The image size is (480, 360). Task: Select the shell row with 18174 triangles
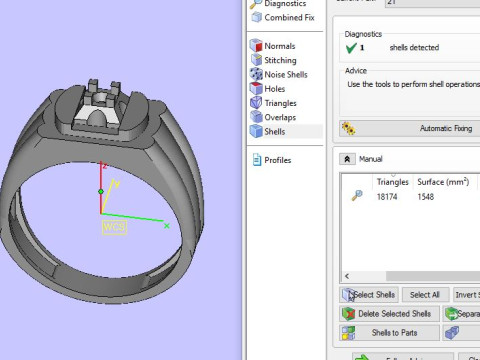[411, 197]
